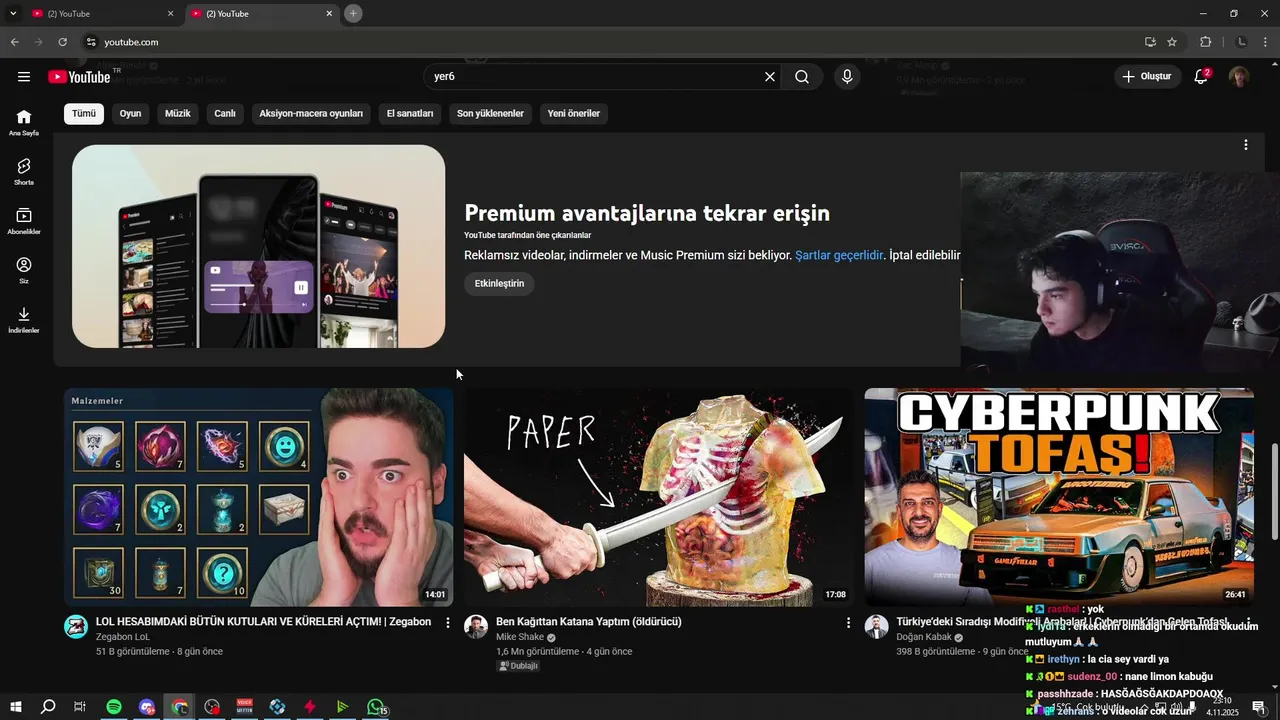Open a new Chrome tab
The image size is (1280, 720).
coord(353,13)
